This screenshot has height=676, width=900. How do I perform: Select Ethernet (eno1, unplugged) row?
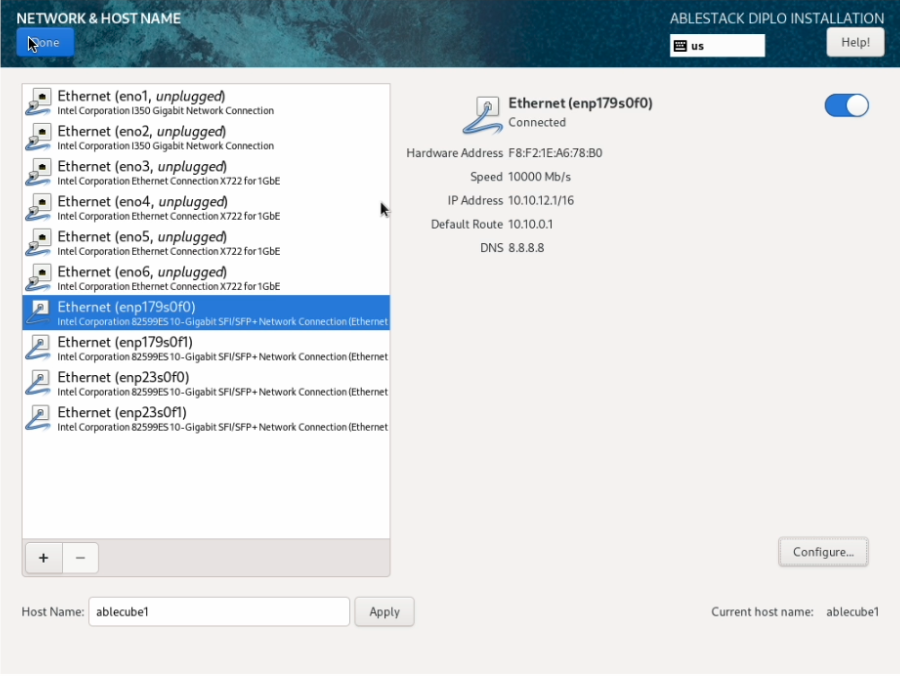coord(206,102)
